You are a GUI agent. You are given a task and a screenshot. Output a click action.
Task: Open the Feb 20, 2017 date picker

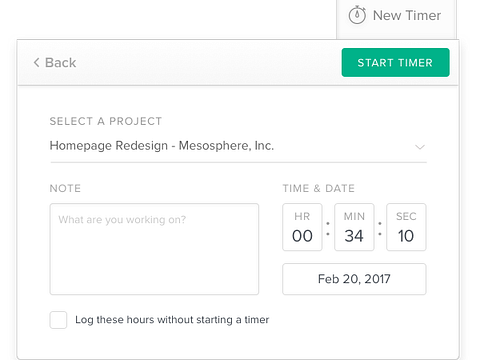[354, 279]
